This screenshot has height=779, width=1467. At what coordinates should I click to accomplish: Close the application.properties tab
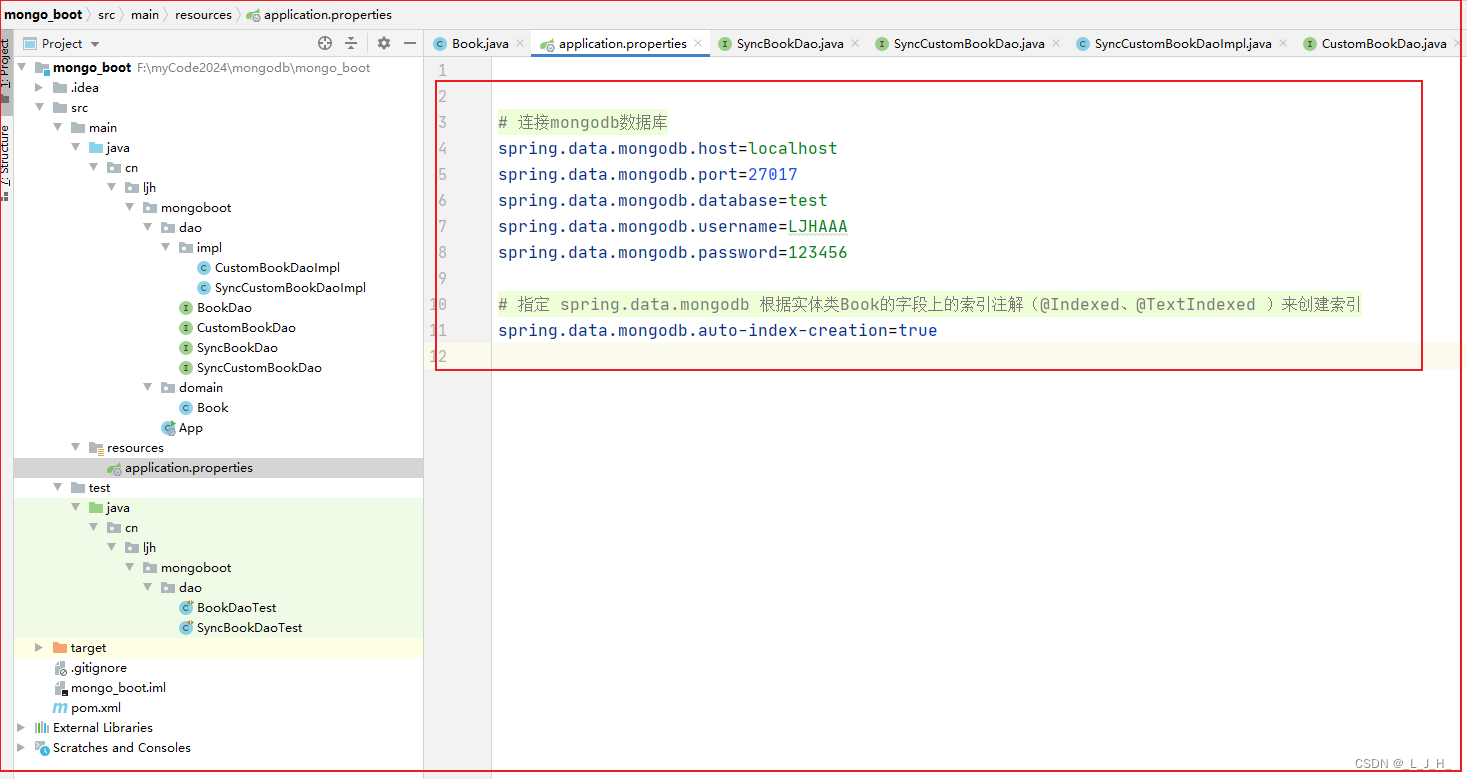[x=698, y=43]
